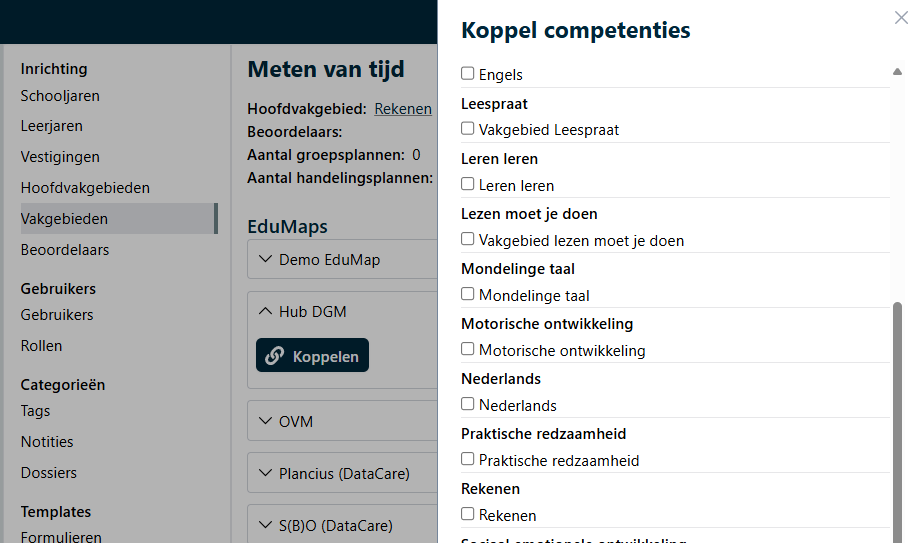Collapse the Hub DGM section
The width and height of the screenshot is (915, 543).
coord(265,311)
